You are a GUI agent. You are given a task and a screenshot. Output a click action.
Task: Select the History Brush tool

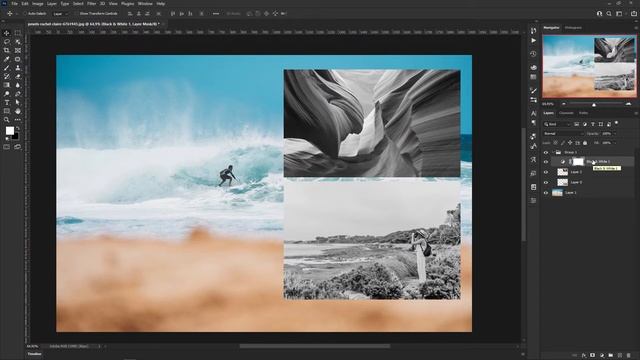point(7,76)
